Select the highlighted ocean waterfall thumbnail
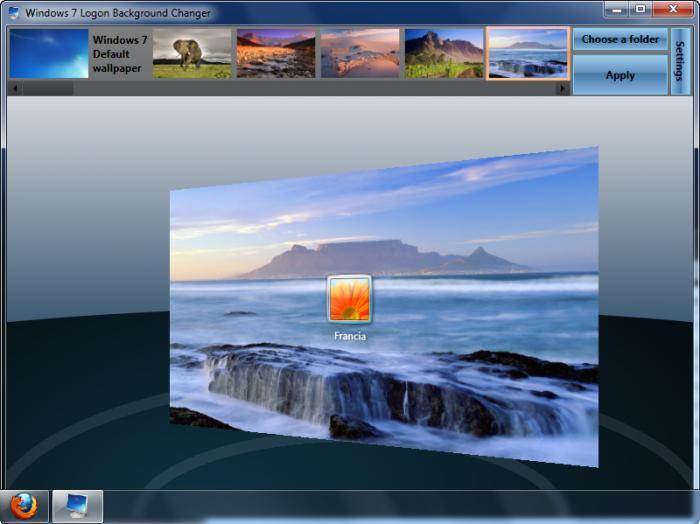This screenshot has width=700, height=524. pyautogui.click(x=528, y=54)
